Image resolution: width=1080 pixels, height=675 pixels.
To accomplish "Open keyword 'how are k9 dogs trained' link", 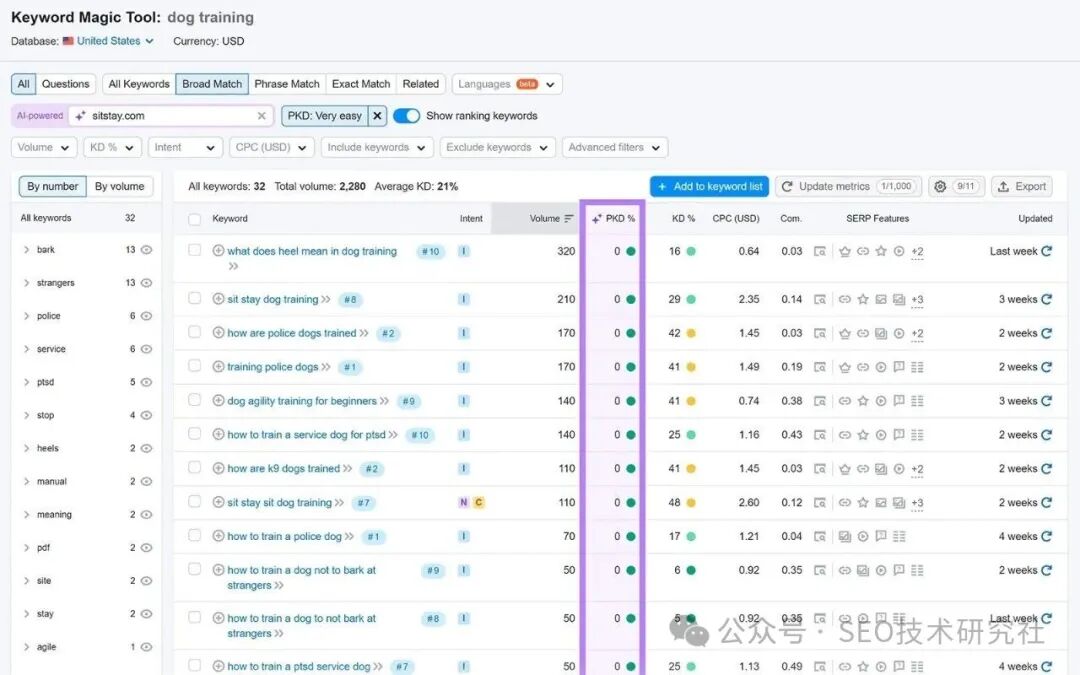I will (x=284, y=468).
